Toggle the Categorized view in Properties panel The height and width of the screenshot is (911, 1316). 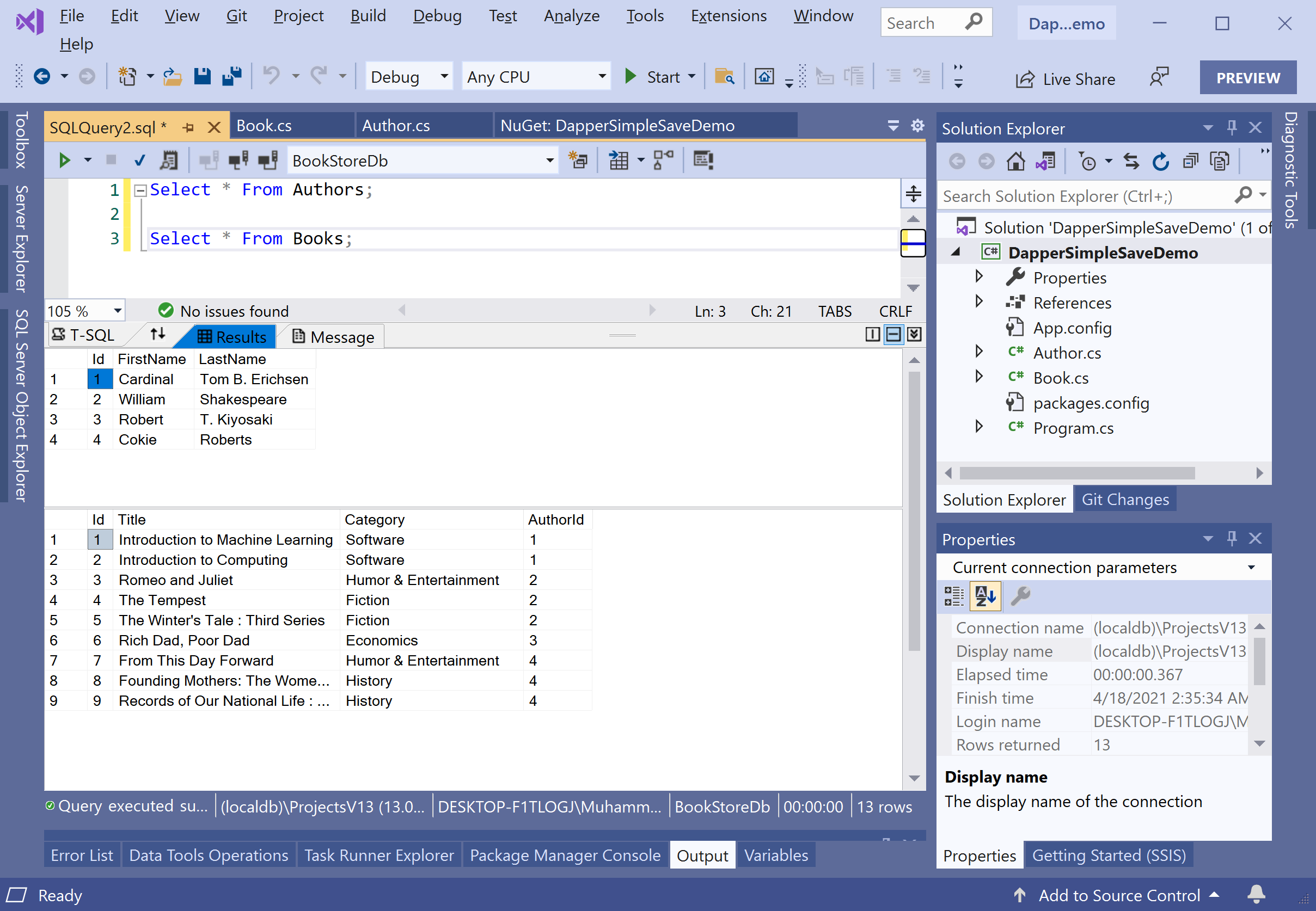pyautogui.click(x=953, y=596)
